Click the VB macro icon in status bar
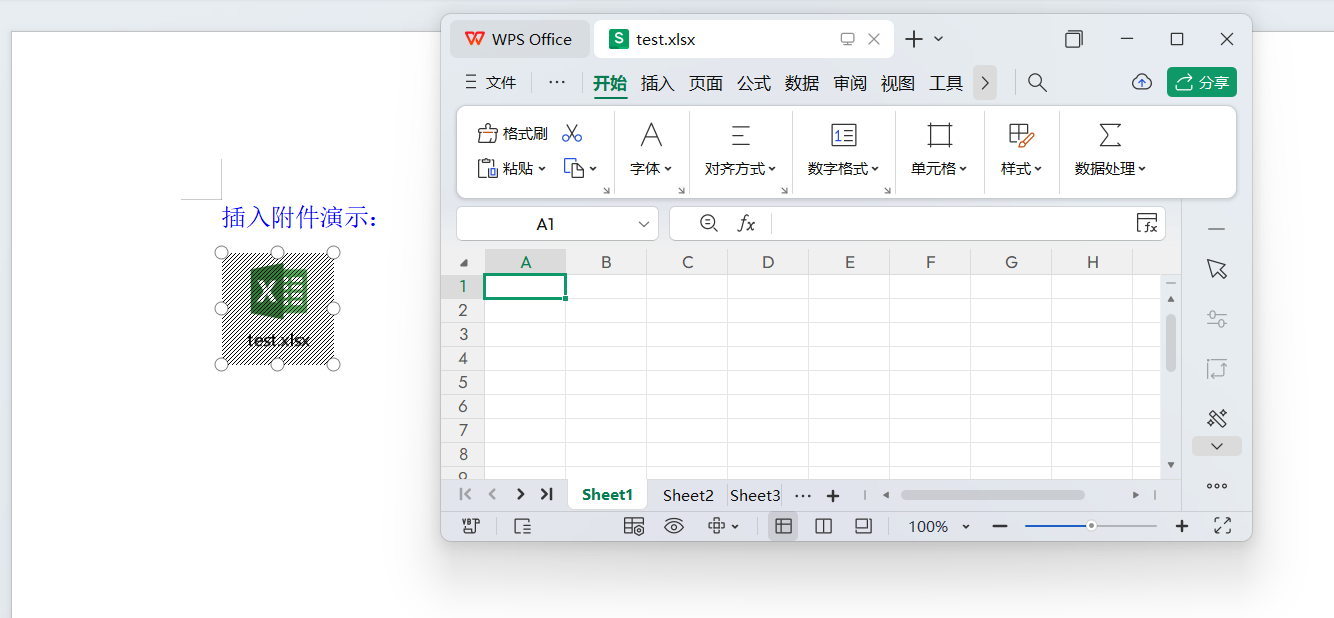 [x=470, y=526]
